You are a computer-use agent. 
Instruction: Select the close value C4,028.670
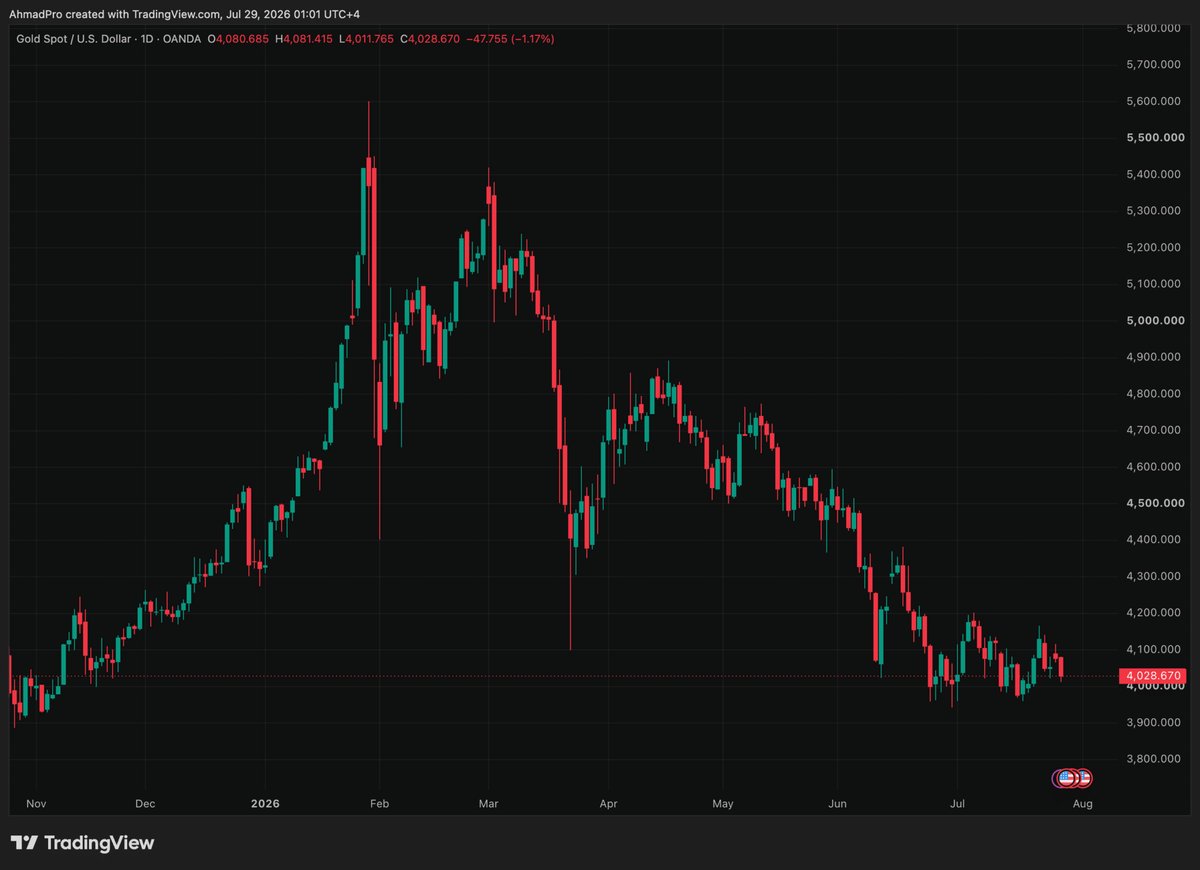430,39
